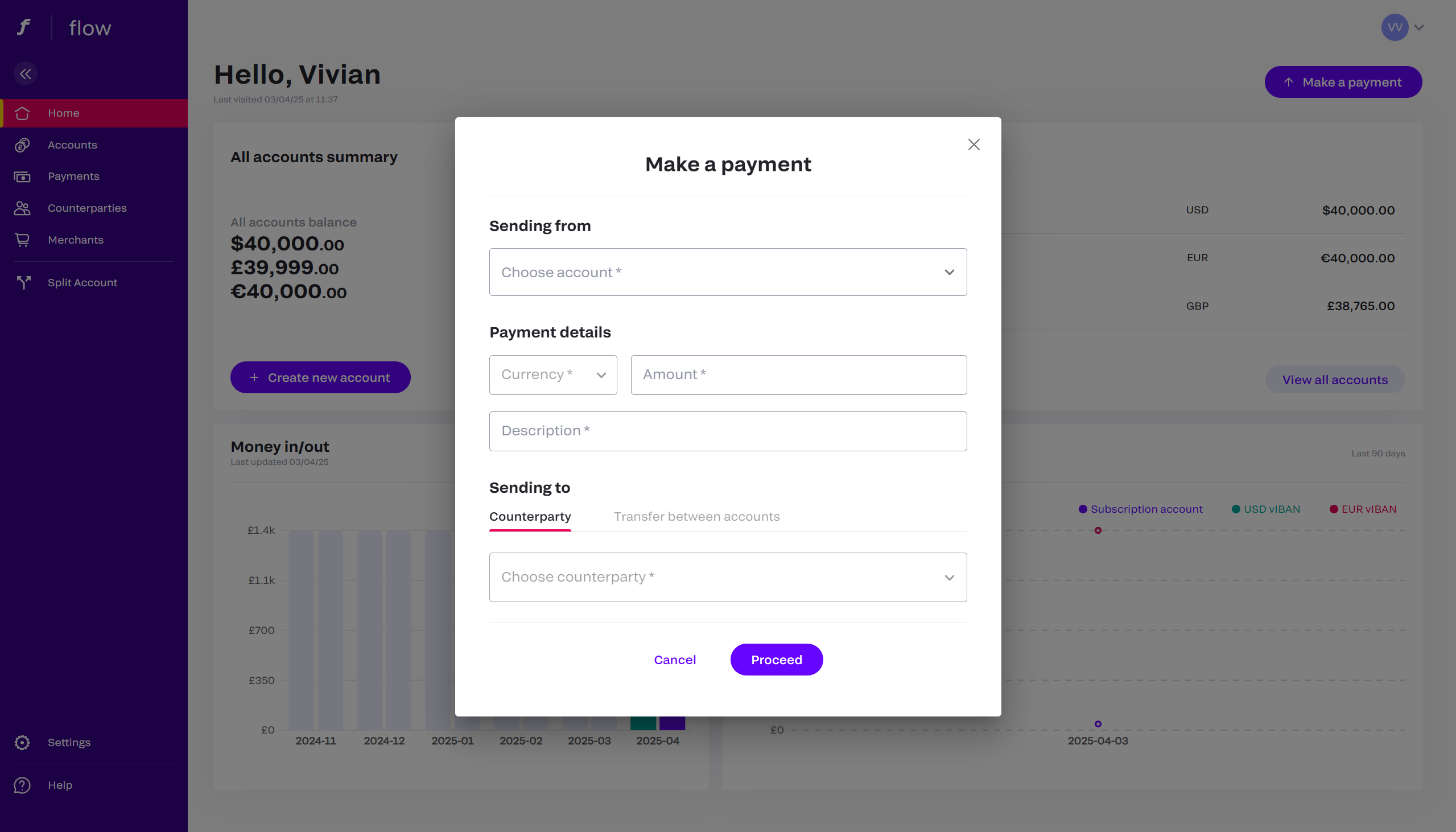Click into the Description field
The width and height of the screenshot is (1456, 832).
coord(728,431)
